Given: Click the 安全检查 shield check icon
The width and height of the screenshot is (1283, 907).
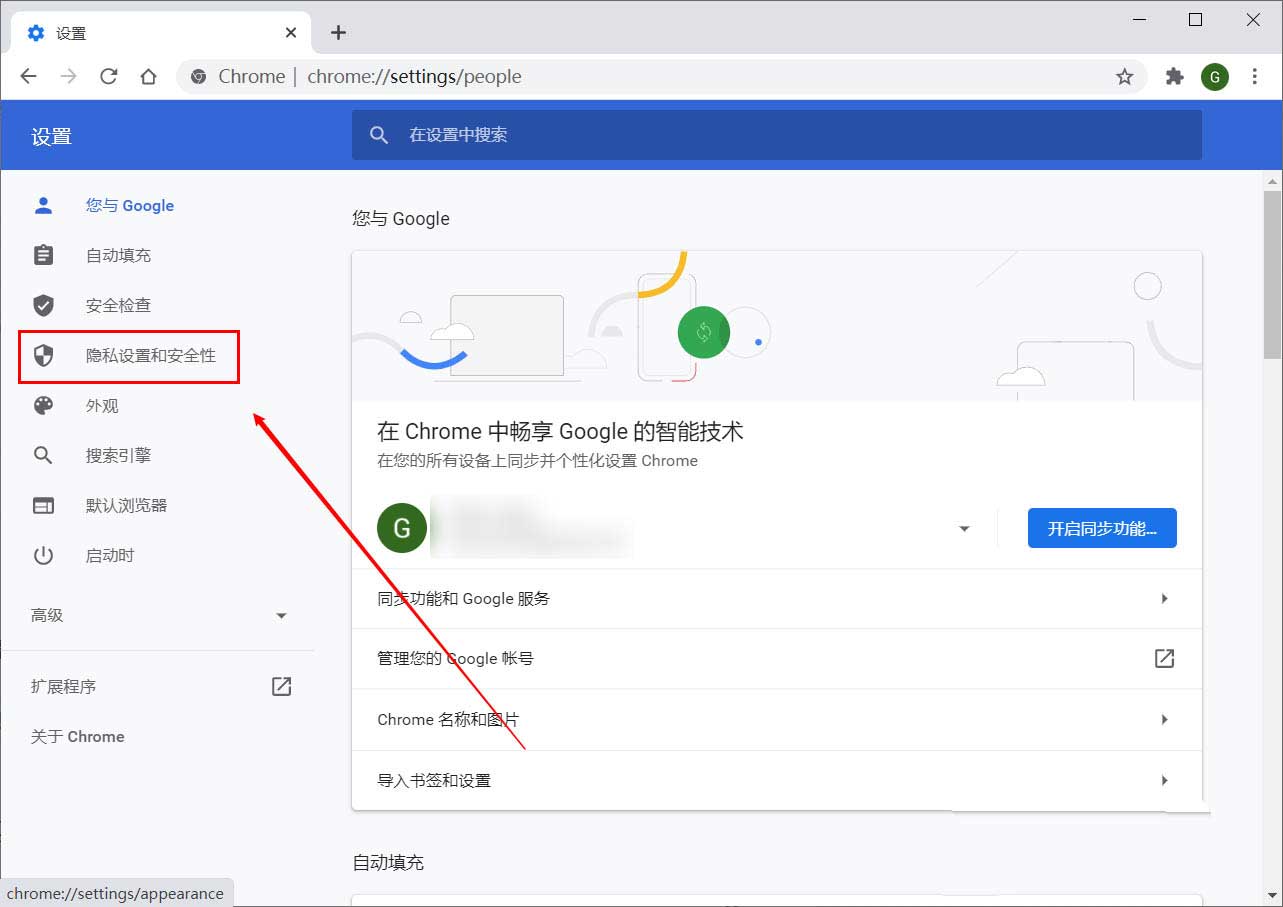Looking at the screenshot, I should pyautogui.click(x=43, y=305).
